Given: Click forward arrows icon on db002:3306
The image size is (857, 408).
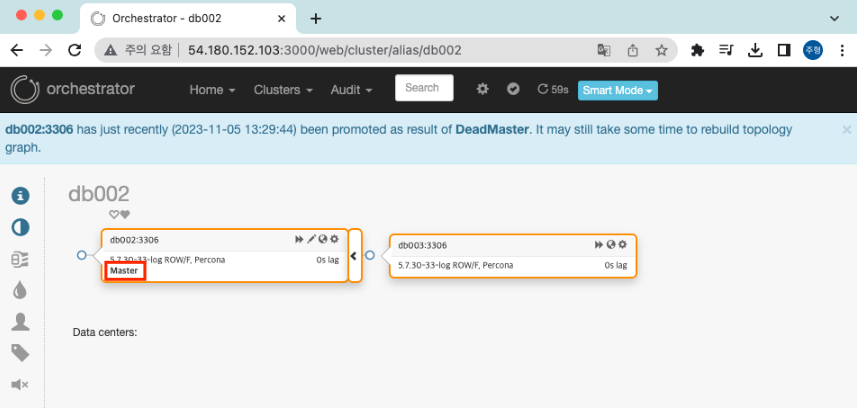Looking at the screenshot, I should pos(299,239).
